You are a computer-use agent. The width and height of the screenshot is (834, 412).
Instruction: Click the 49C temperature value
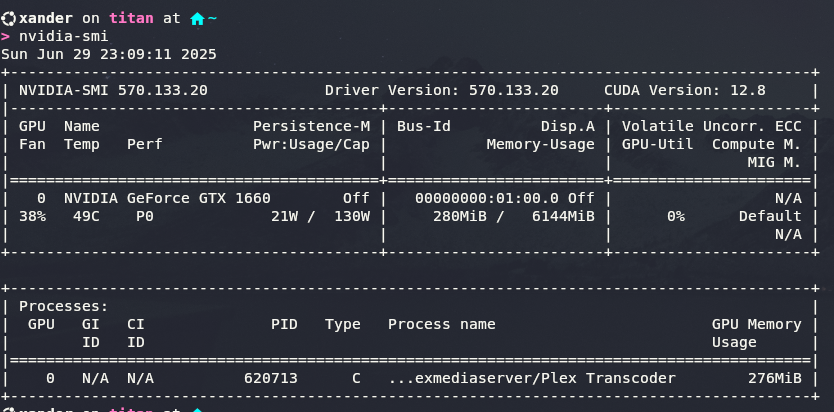86,217
